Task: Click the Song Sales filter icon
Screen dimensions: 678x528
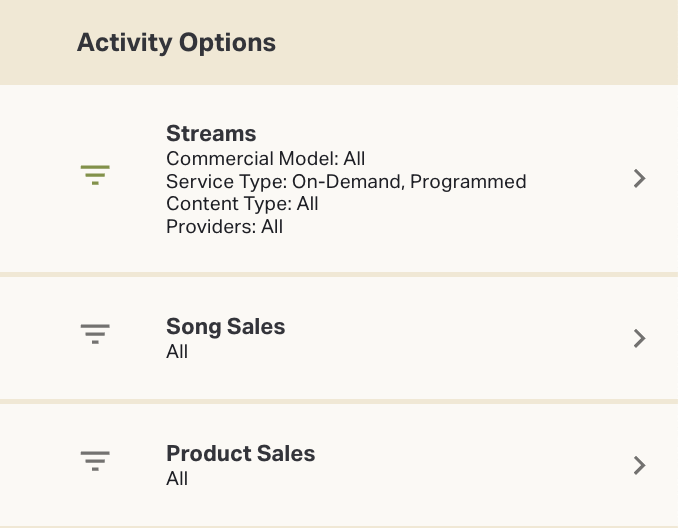Action: [x=95, y=334]
